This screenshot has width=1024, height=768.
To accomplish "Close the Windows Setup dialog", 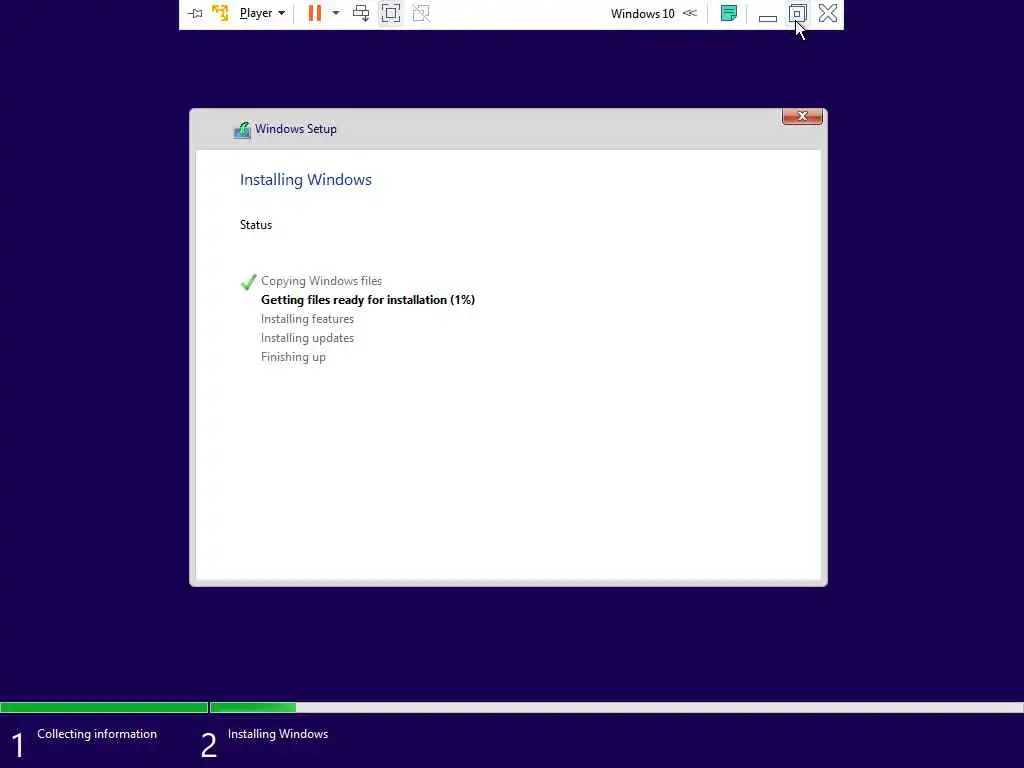I will 802,116.
